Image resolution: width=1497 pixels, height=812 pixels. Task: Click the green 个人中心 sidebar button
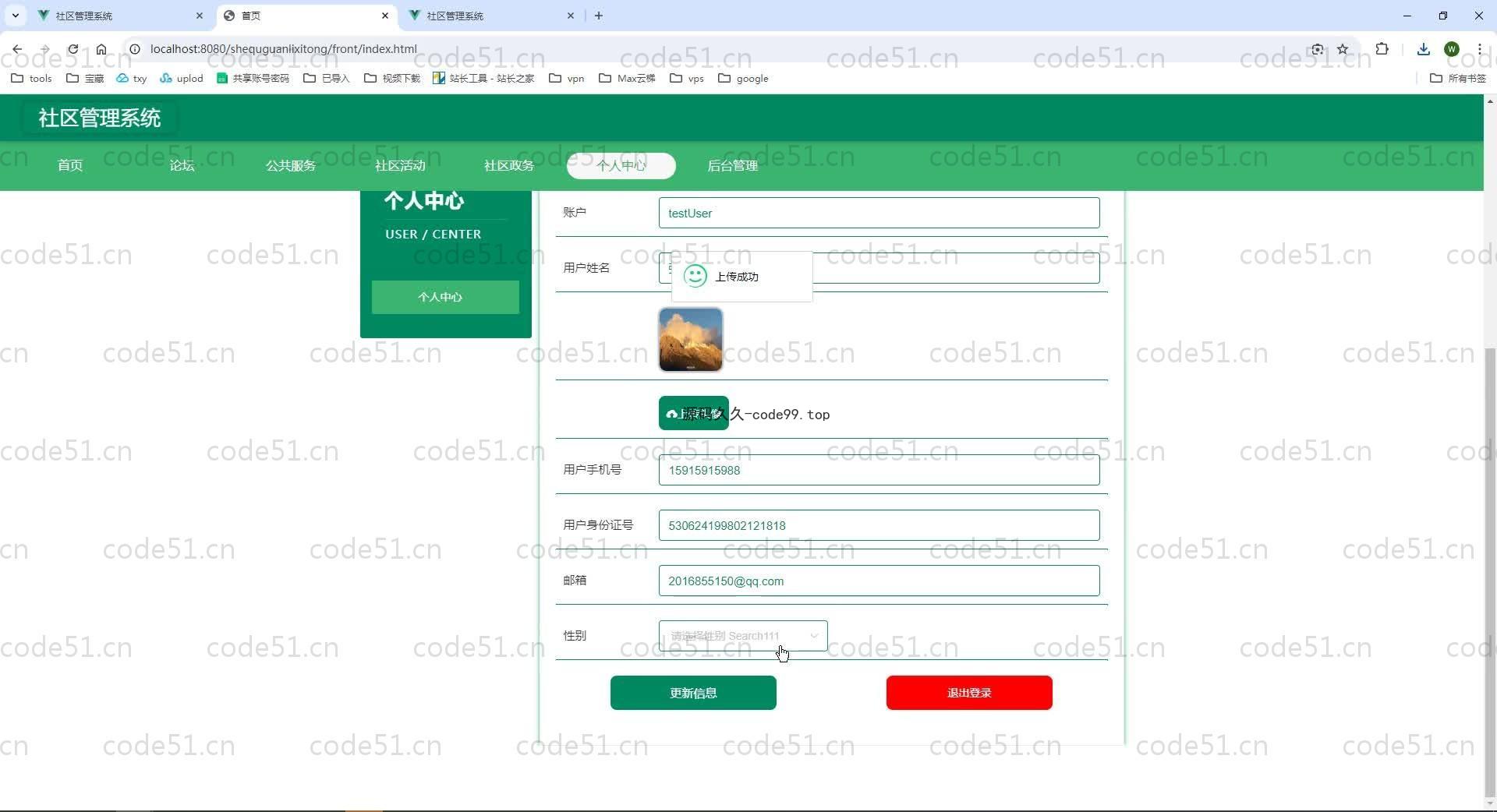[445, 297]
